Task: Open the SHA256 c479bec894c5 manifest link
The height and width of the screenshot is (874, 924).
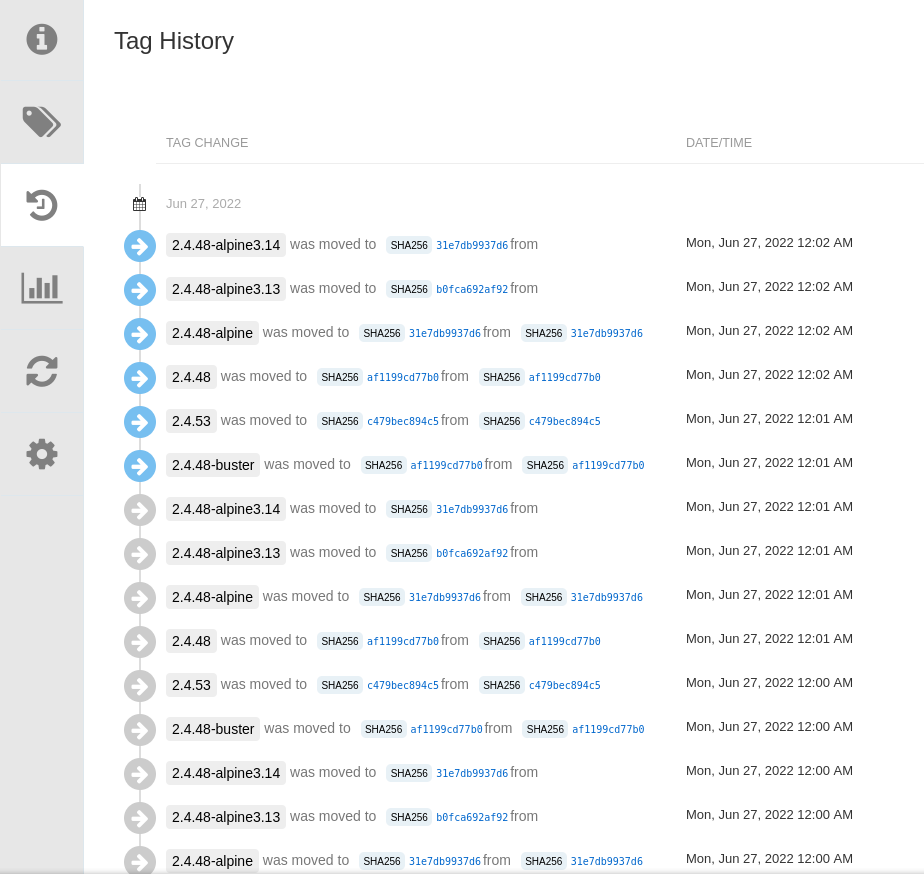Action: (x=404, y=421)
